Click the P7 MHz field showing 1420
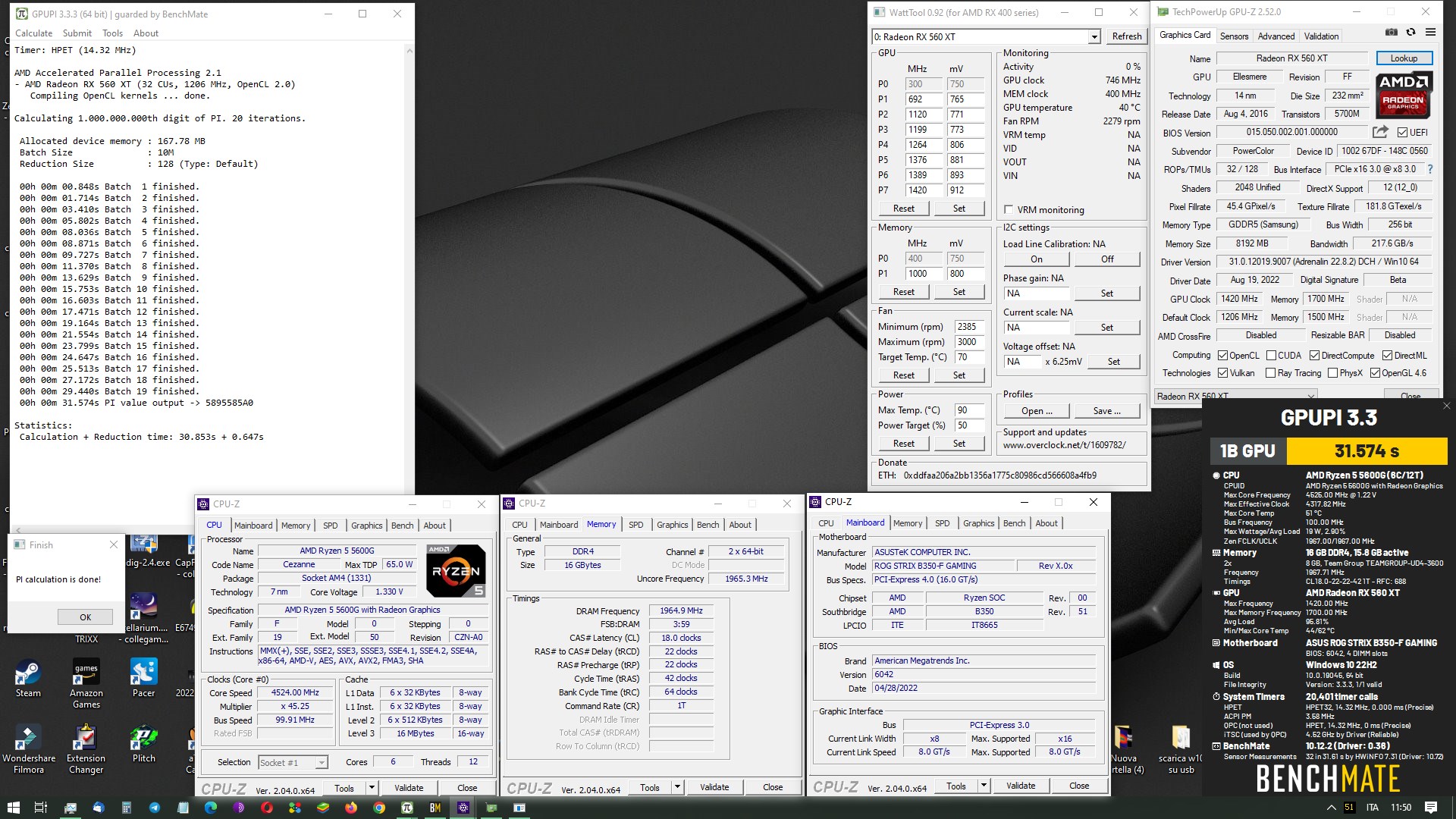The height and width of the screenshot is (819, 1456). [x=924, y=190]
